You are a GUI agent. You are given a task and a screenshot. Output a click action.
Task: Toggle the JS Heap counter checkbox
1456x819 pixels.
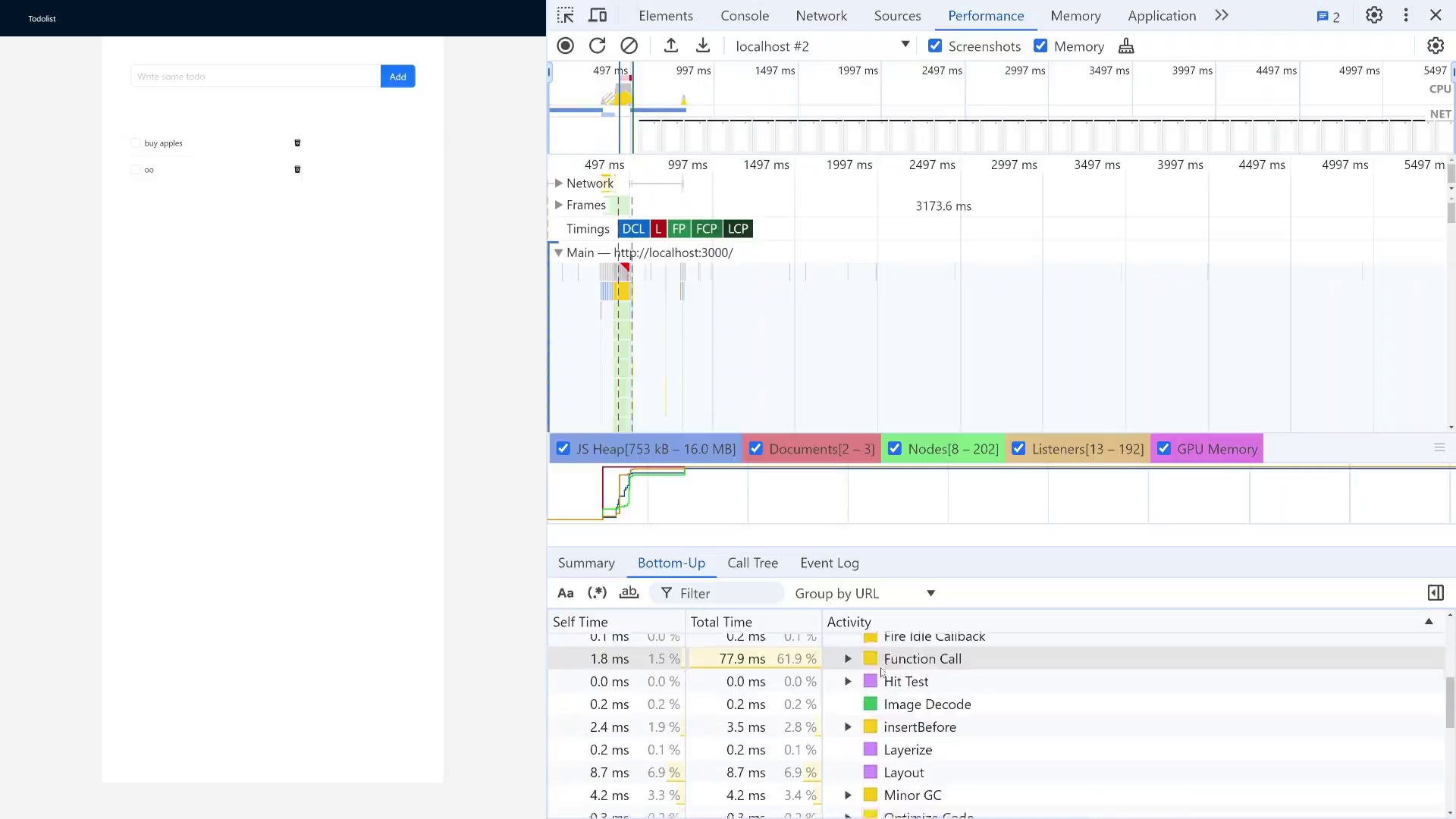tap(563, 448)
